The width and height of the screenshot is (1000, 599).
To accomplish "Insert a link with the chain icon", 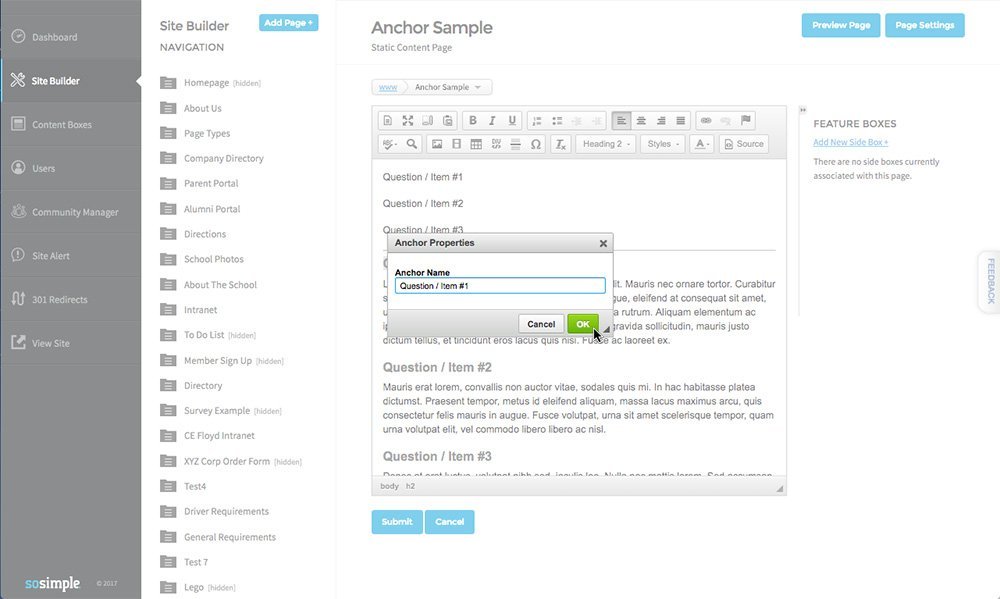I will click(x=705, y=120).
